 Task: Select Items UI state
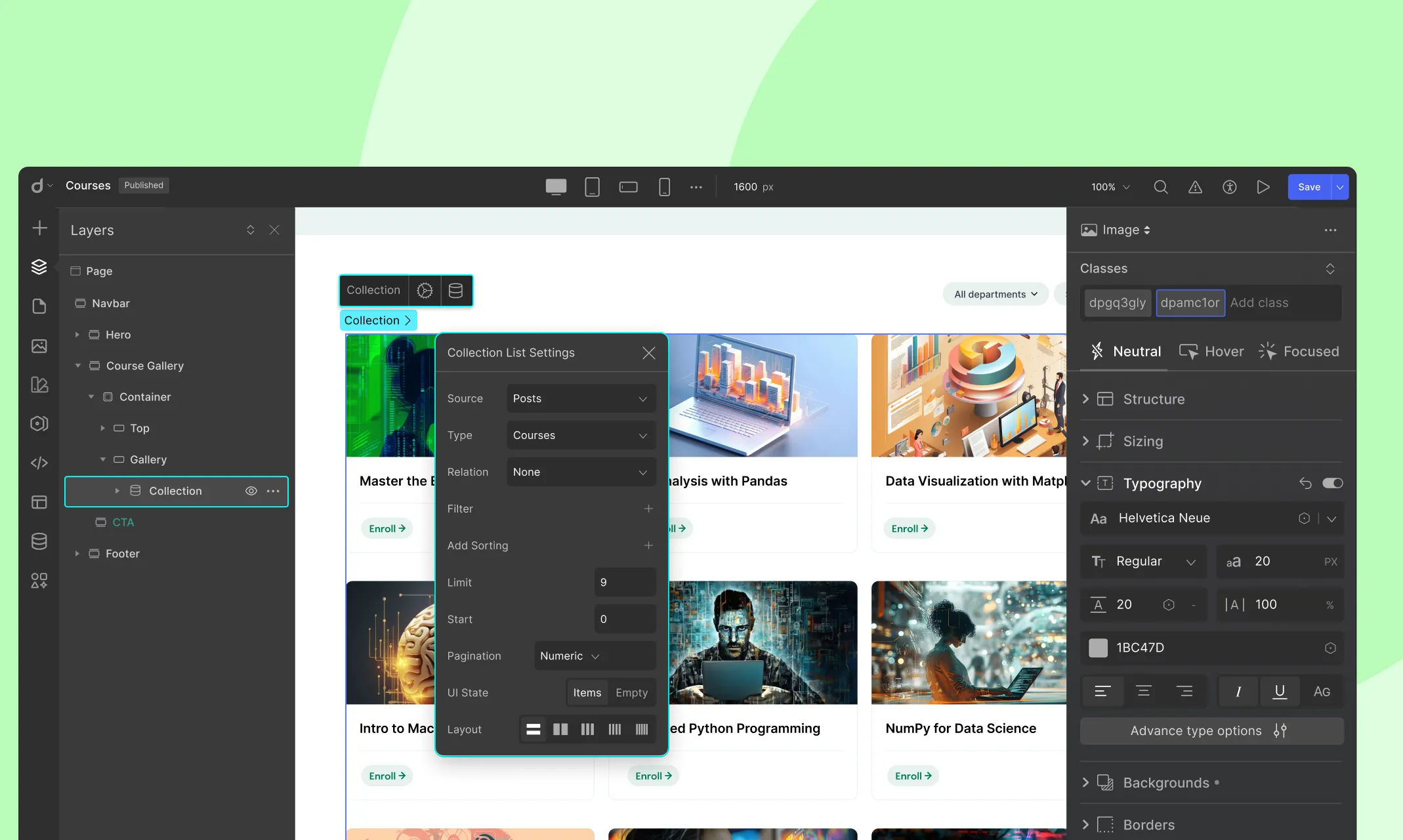pos(587,692)
